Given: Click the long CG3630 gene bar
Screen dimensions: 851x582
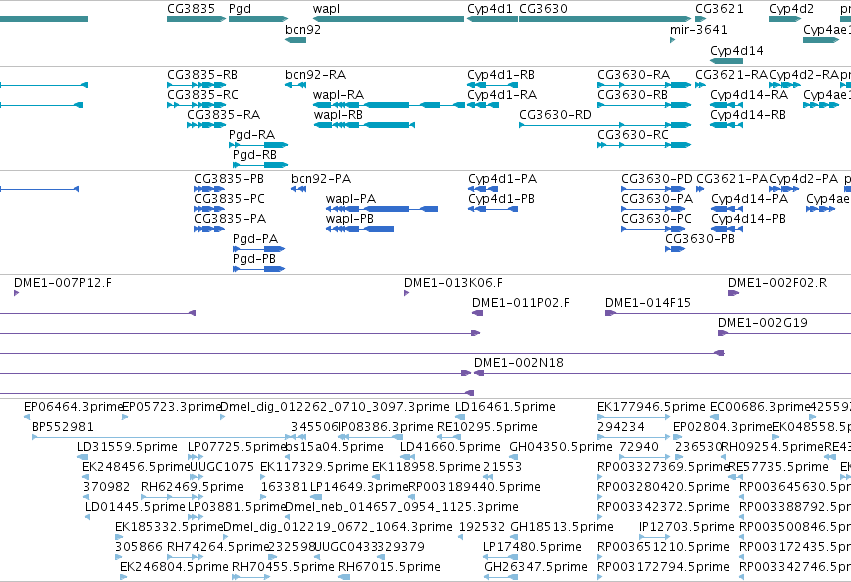Looking at the screenshot, I should (x=605, y=19).
